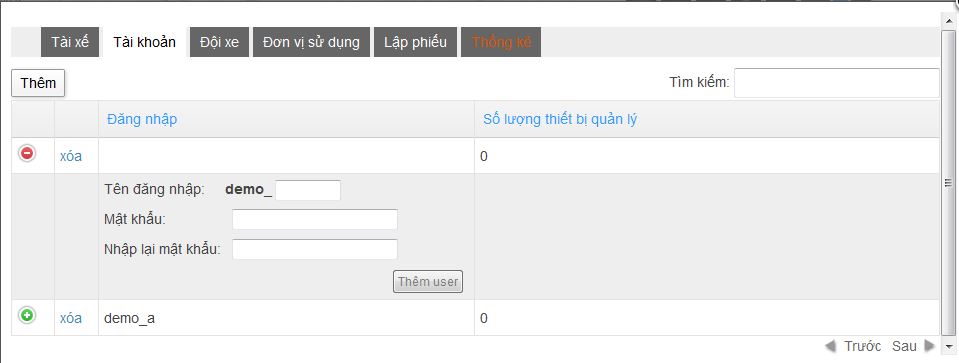
Task: Focus the Tên đăng nhập username field
Action: tap(308, 190)
